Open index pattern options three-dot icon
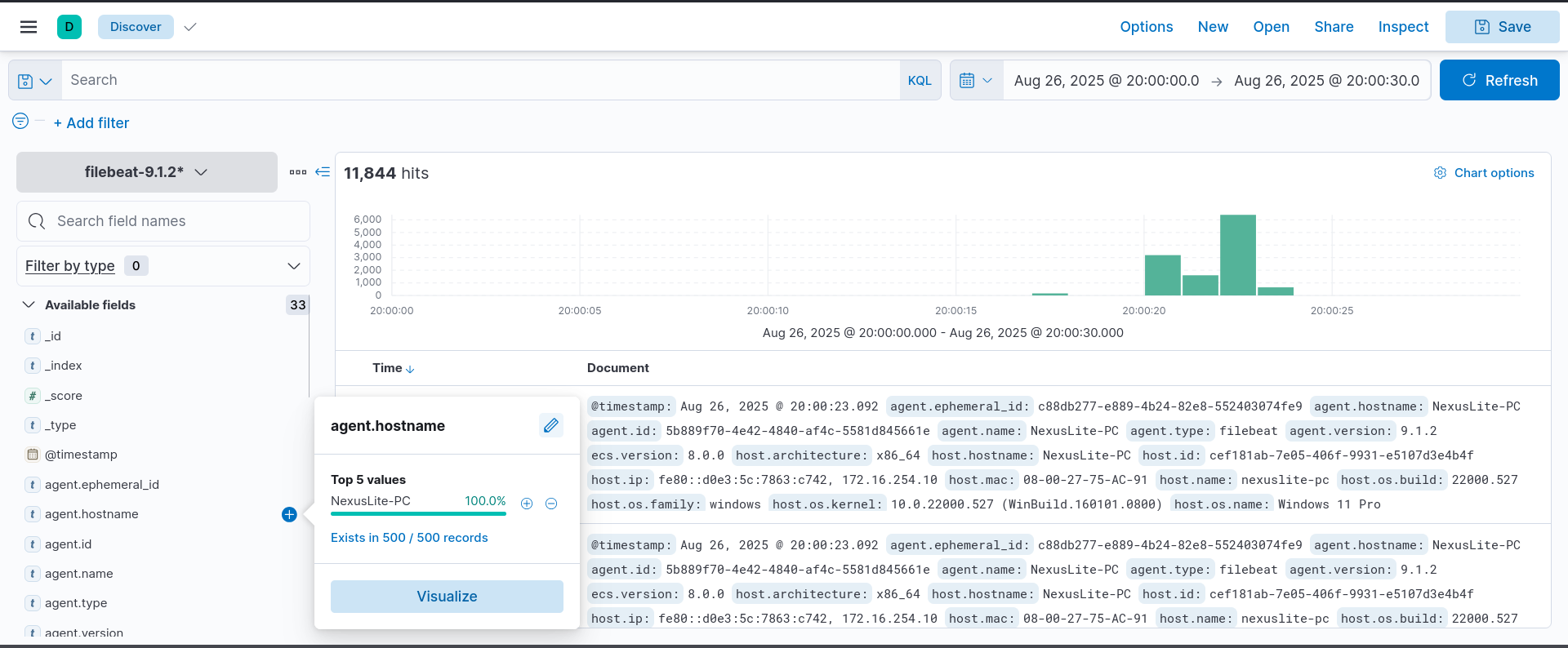This screenshot has width=1568, height=648. pos(297,172)
